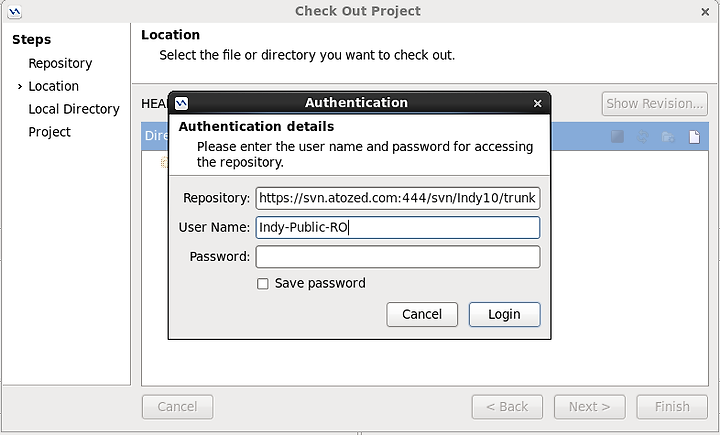Click the Back button in the wizard
Image resolution: width=720 pixels, height=435 pixels.
pos(507,407)
